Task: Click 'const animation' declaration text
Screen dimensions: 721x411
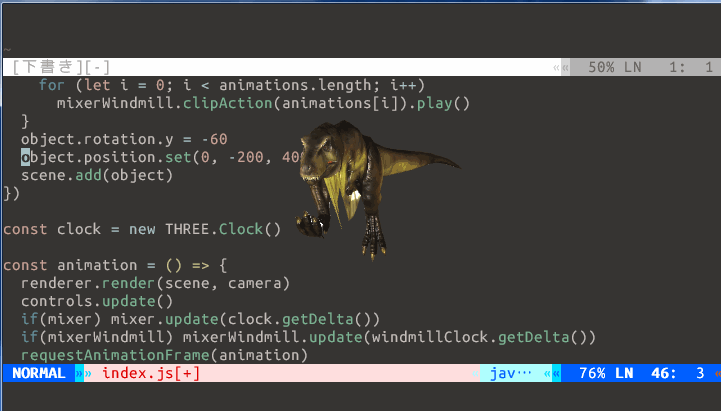Action: point(70,265)
